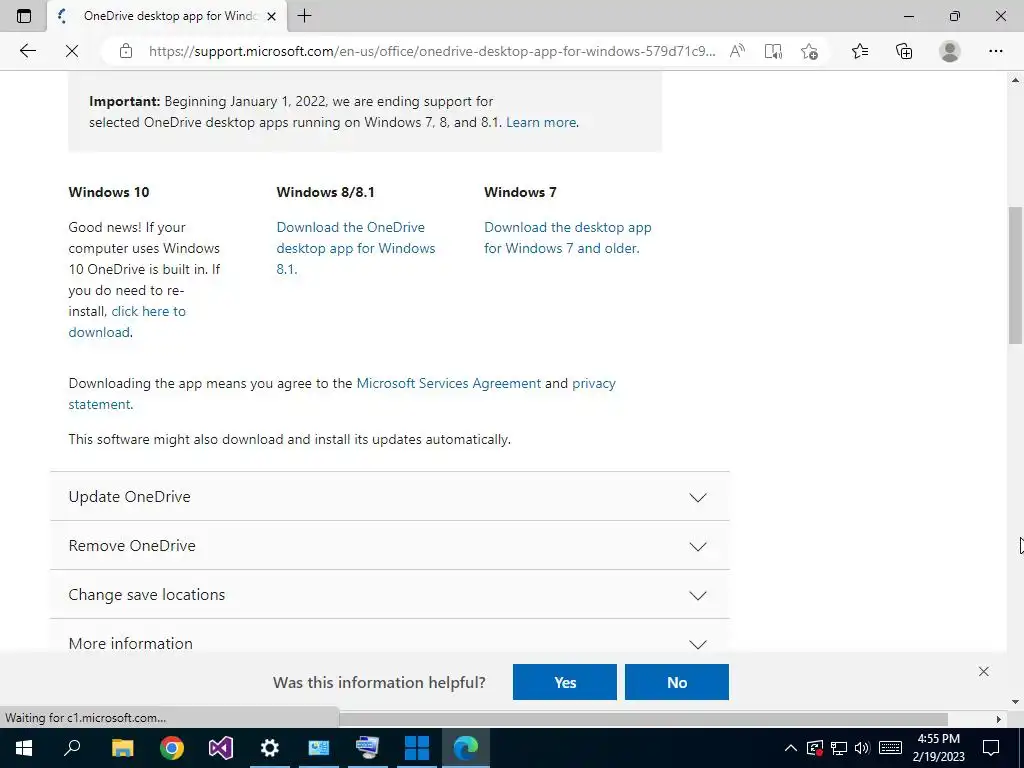The height and width of the screenshot is (768, 1024).
Task: Expand the Update OneDrive section
Action: 390,496
